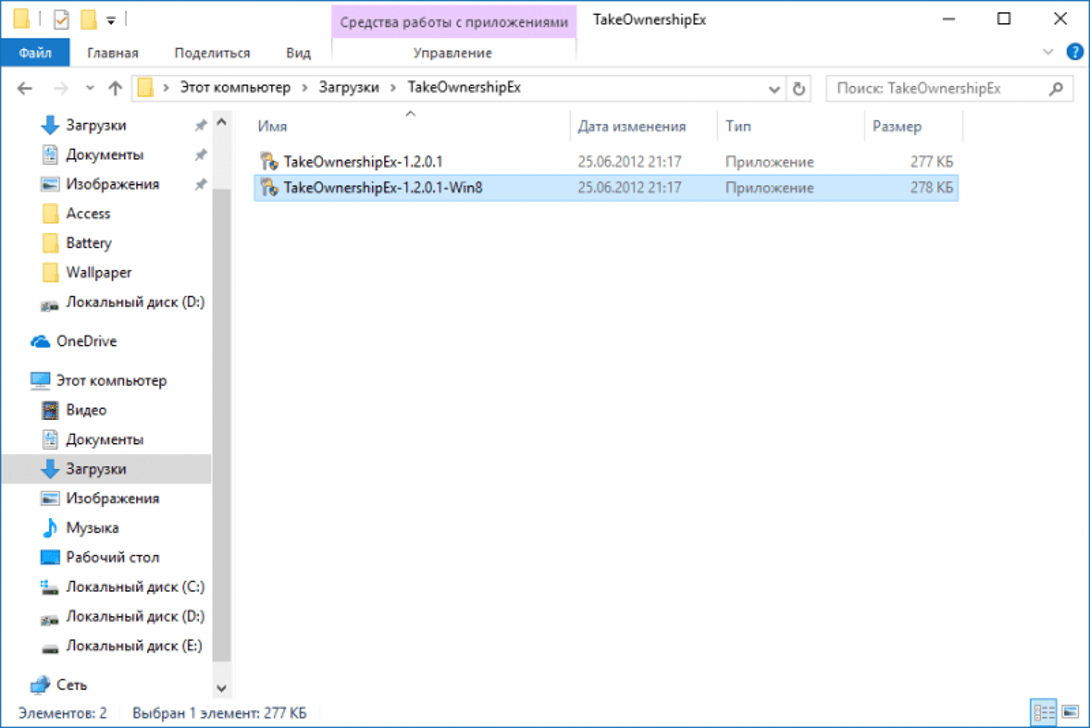Screen dimensions: 1090x728
Task: Click the Back navigation arrow
Action: 25,88
